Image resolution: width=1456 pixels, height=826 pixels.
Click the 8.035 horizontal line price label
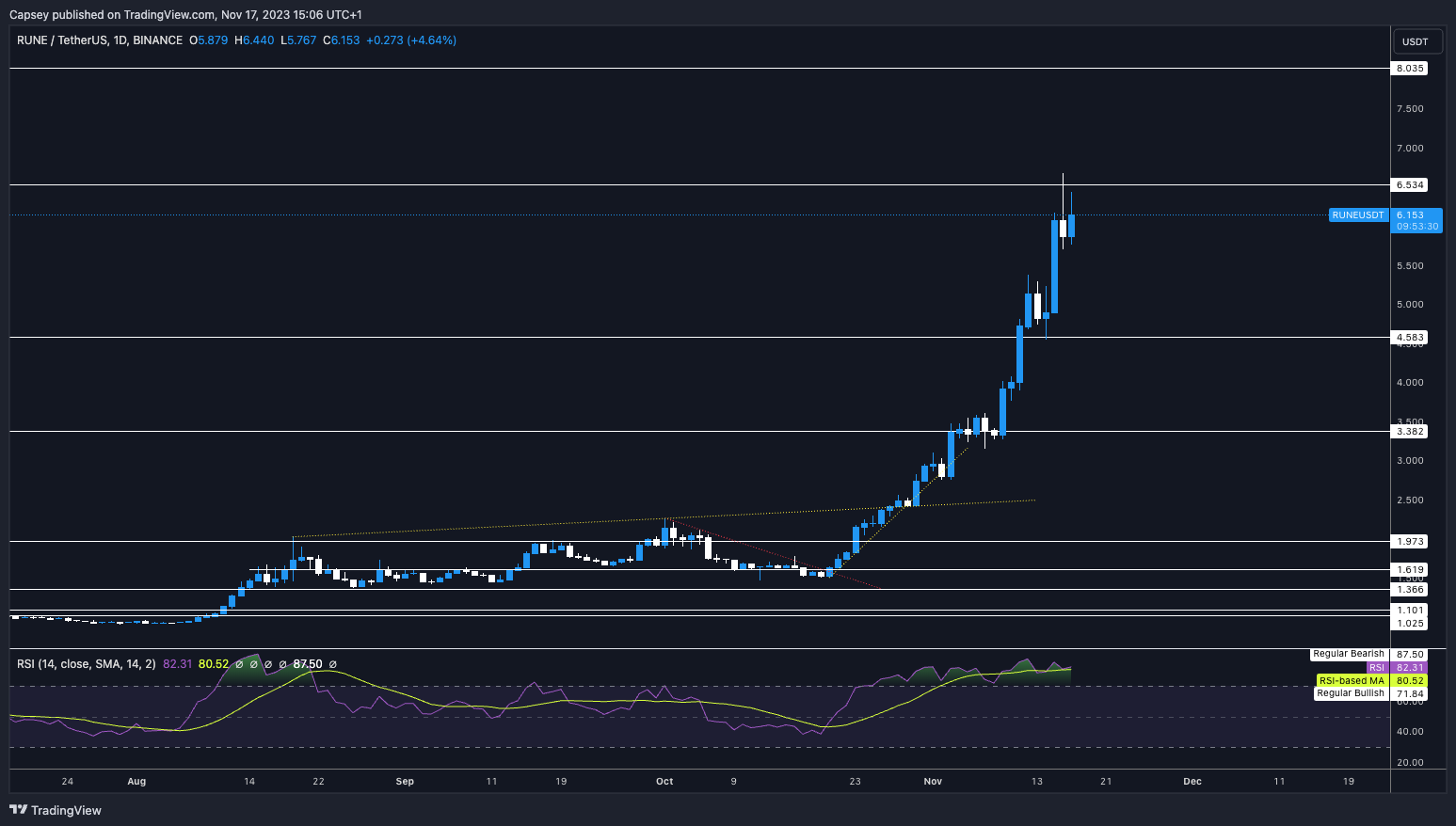tap(1409, 69)
